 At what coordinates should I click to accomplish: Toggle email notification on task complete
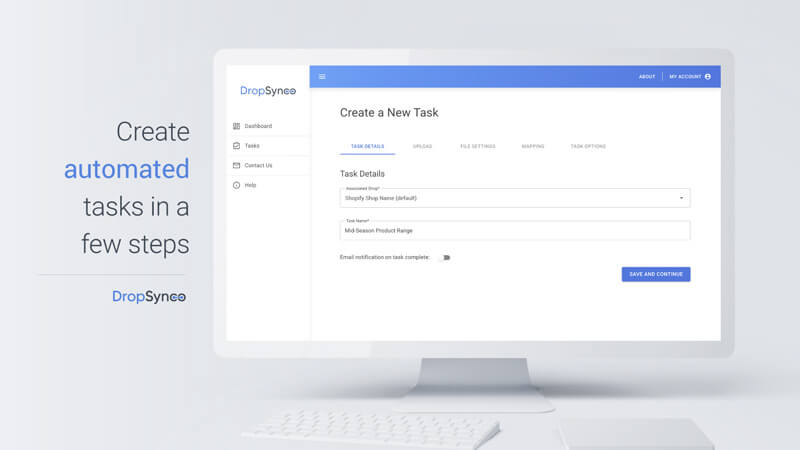pos(445,258)
